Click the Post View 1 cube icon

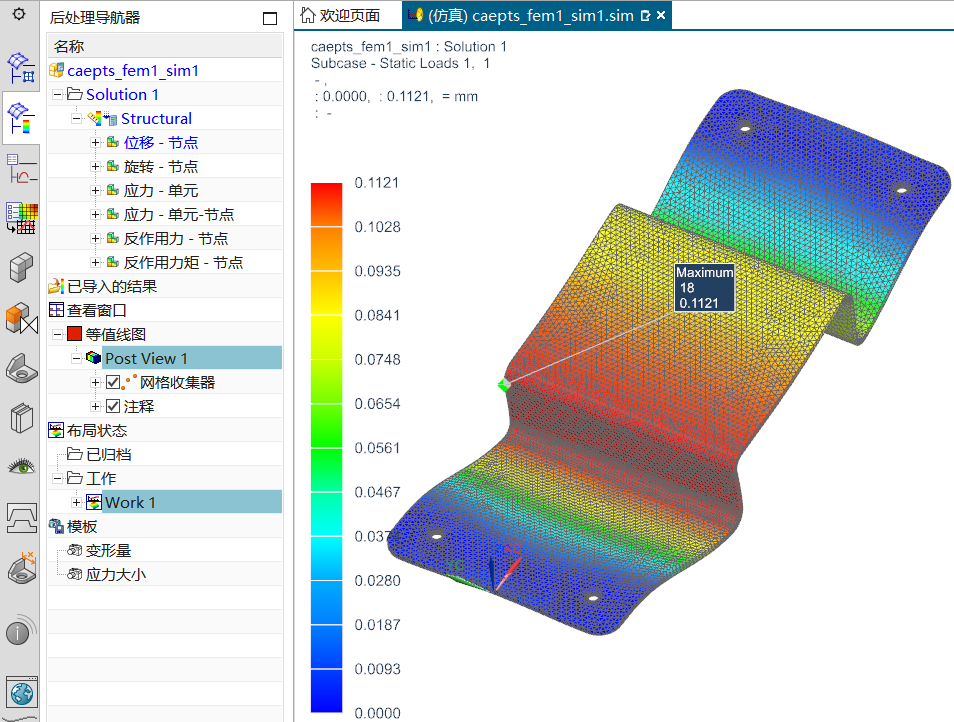93,358
